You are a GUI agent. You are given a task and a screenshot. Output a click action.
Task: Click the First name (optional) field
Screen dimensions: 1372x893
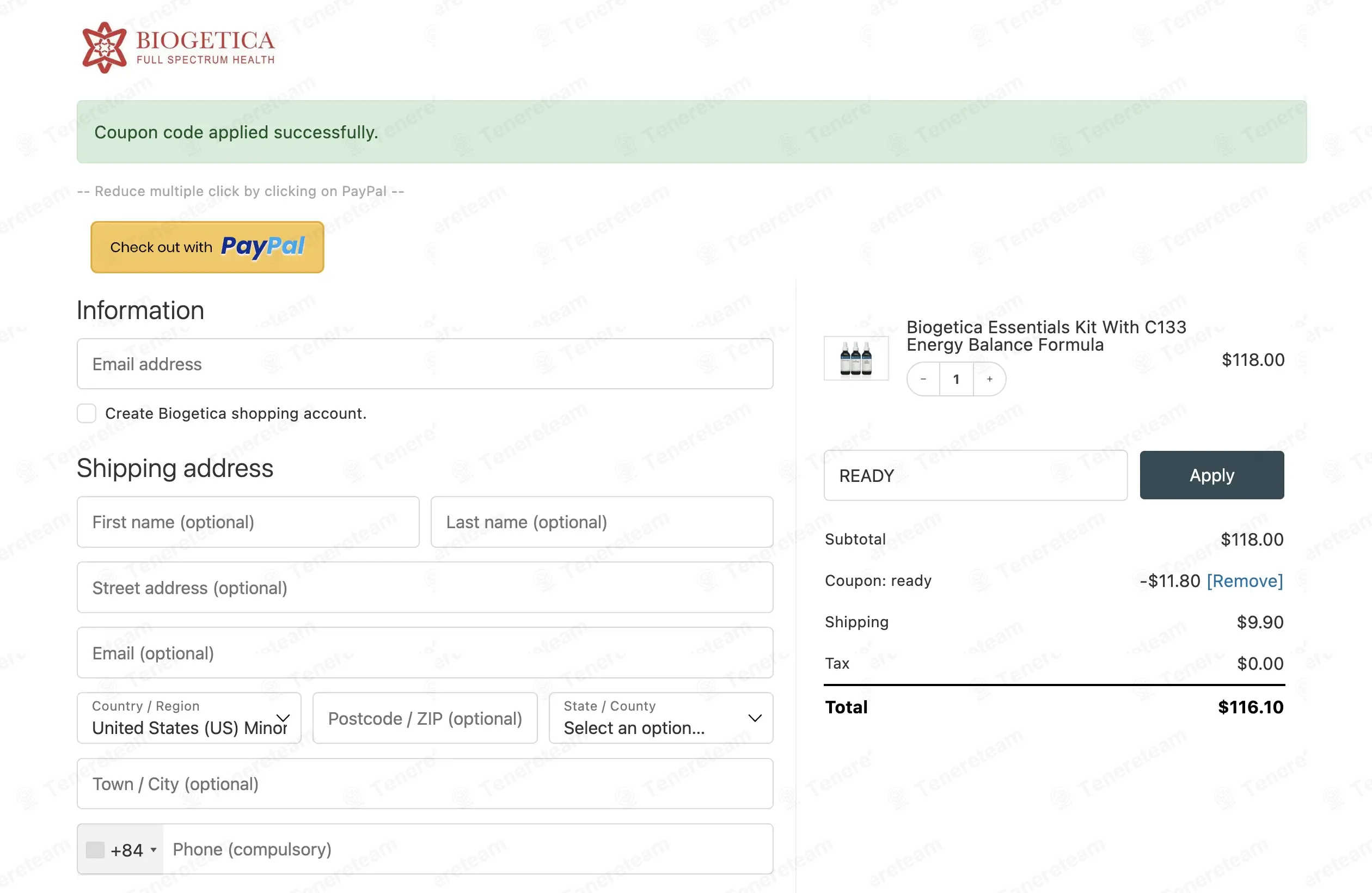point(248,522)
